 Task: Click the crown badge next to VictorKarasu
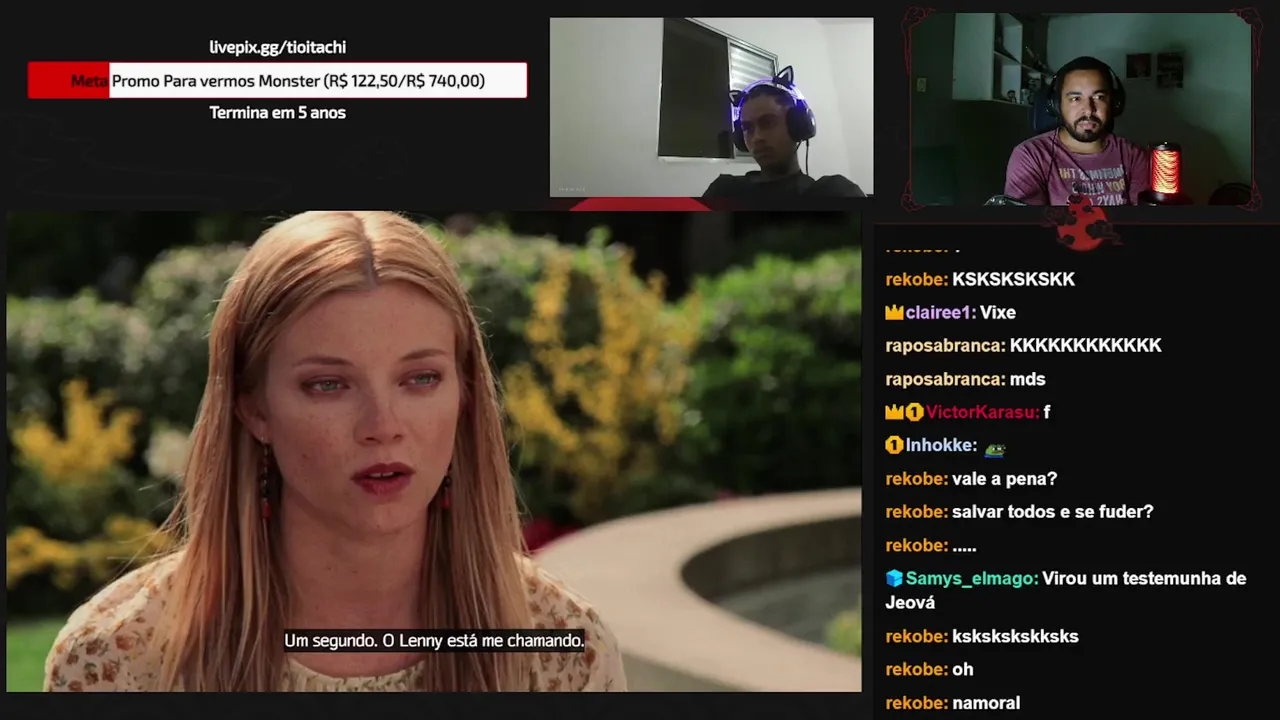(x=894, y=412)
